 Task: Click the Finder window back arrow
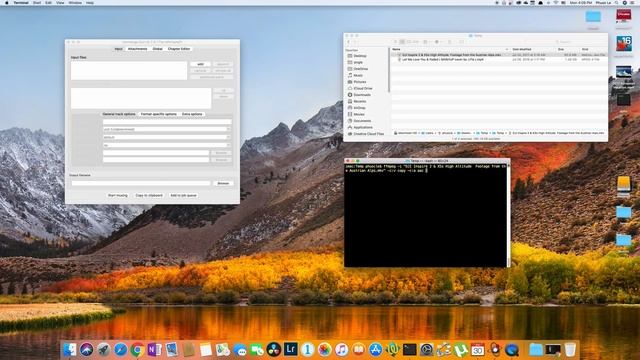[x=349, y=42]
